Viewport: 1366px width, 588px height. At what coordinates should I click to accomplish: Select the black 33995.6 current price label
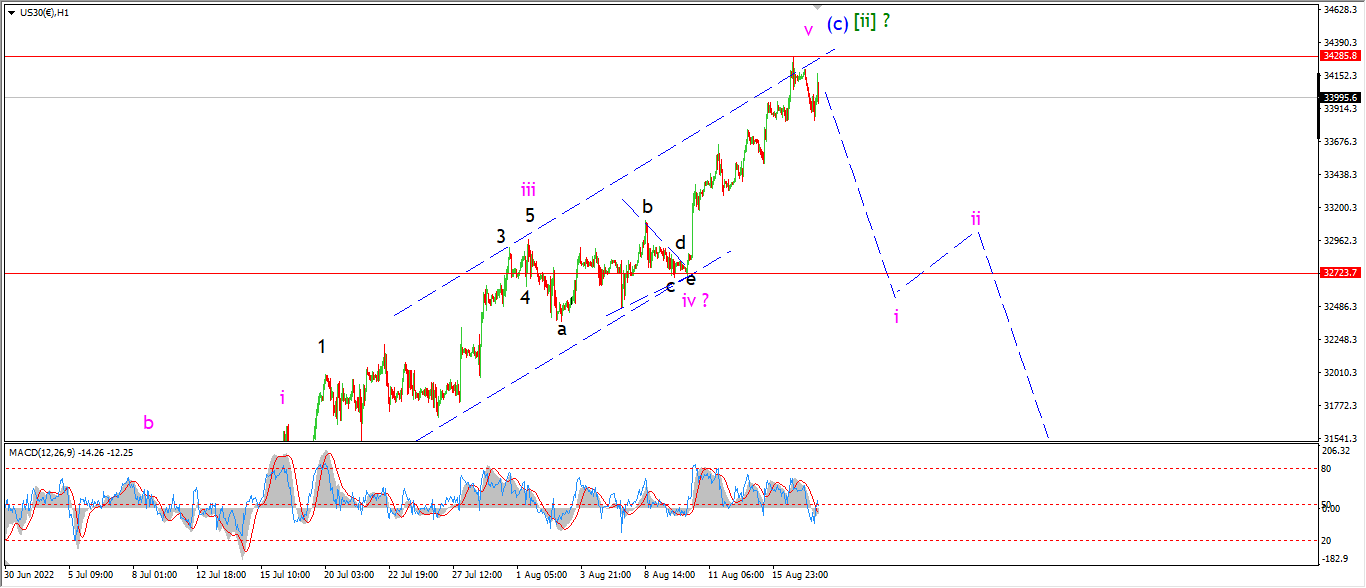(x=1340, y=97)
